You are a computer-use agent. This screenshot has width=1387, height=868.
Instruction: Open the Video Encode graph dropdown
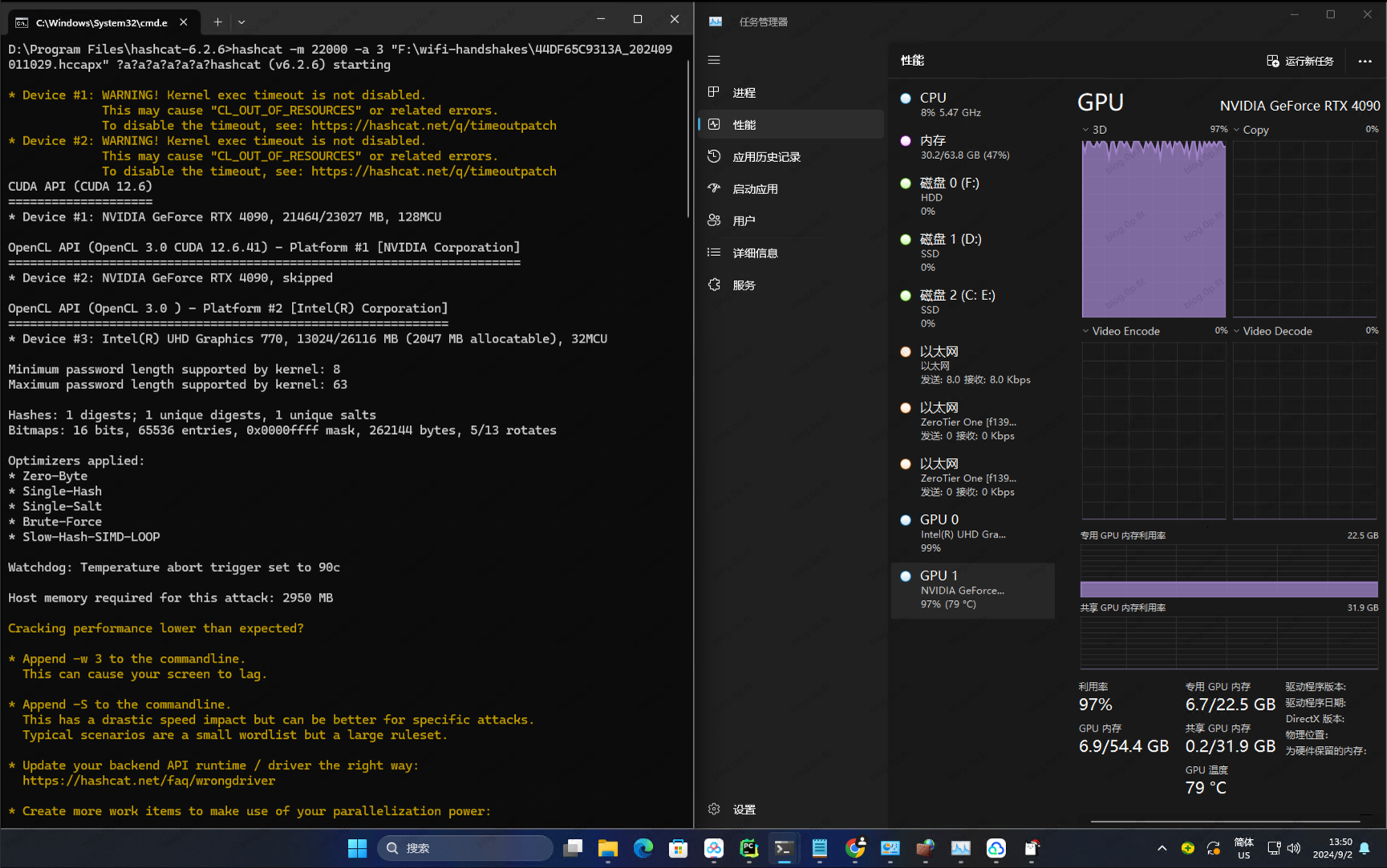point(1121,331)
